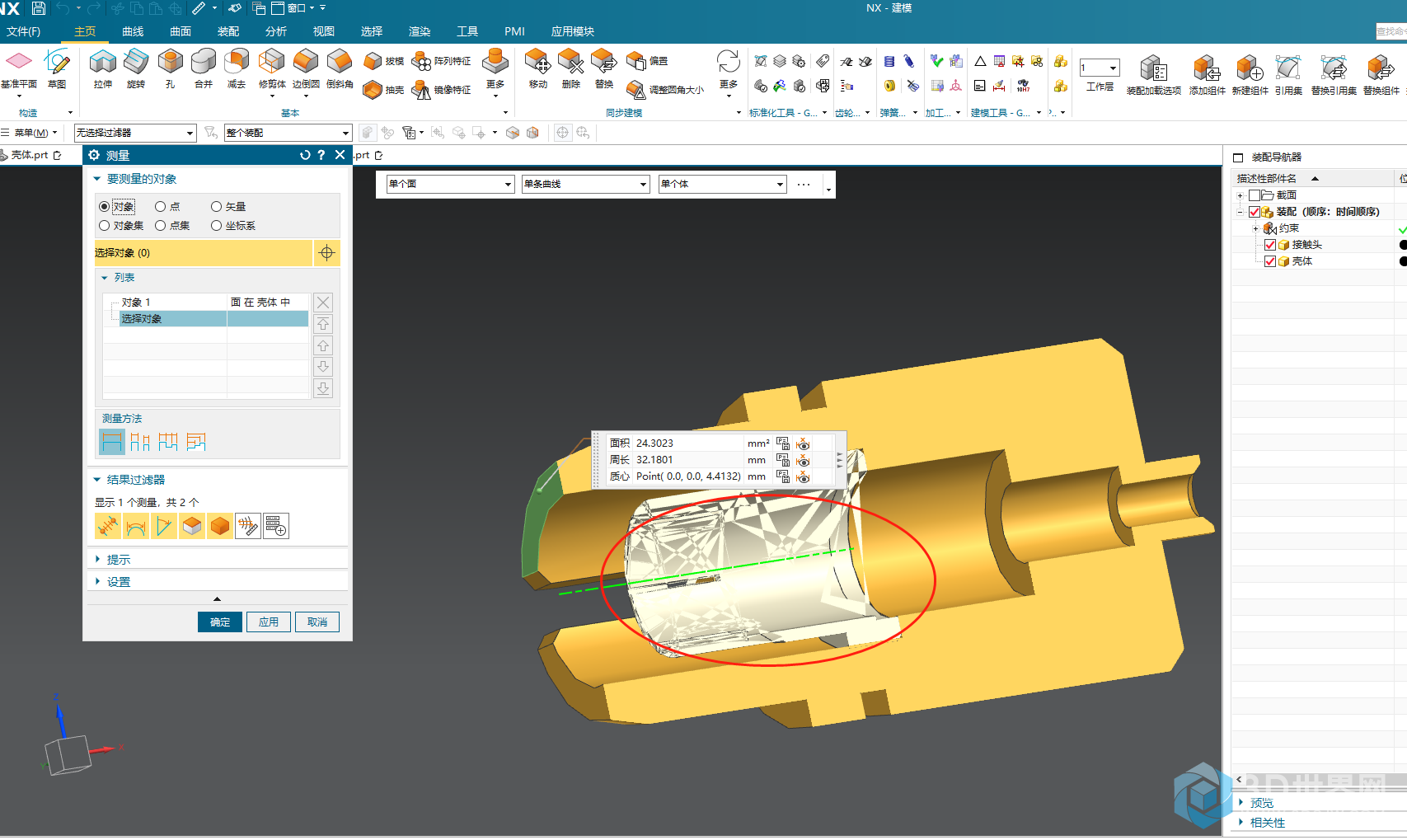Screen dimensions: 1407x840
Task: Click the save icon in title bar
Action: click(x=38, y=8)
